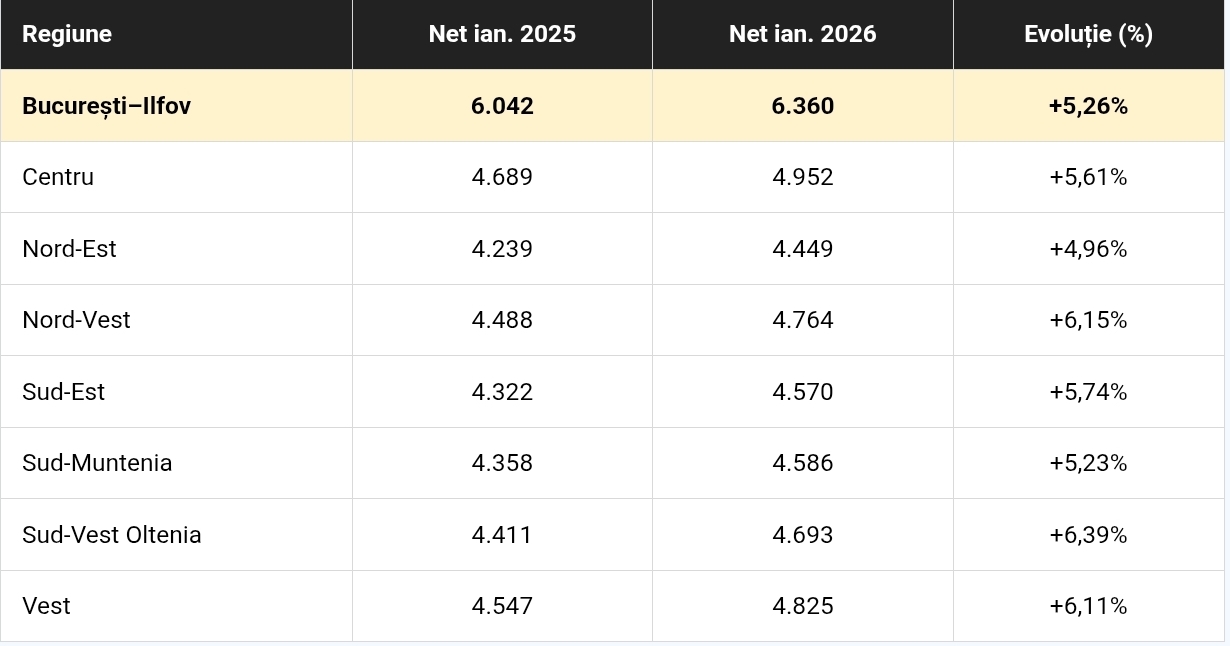Screen dimensions: 1230x646
Task: Click the 4.239 value for Nord-Est
Action: coord(502,249)
